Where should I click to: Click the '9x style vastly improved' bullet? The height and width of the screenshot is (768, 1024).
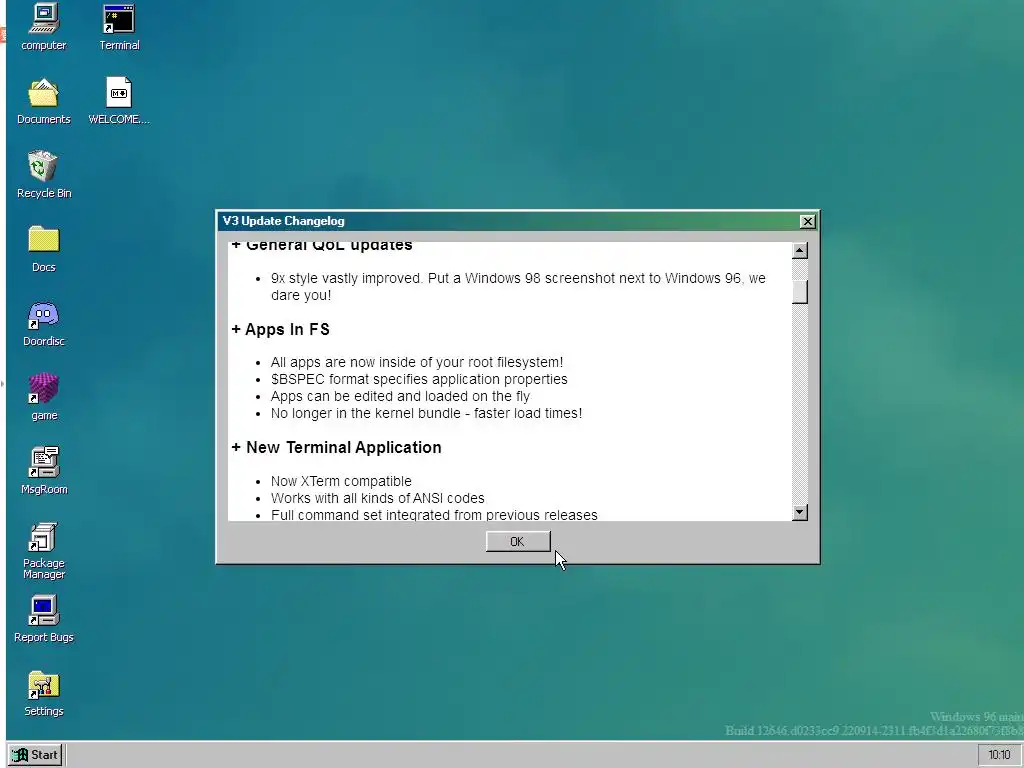pos(518,287)
